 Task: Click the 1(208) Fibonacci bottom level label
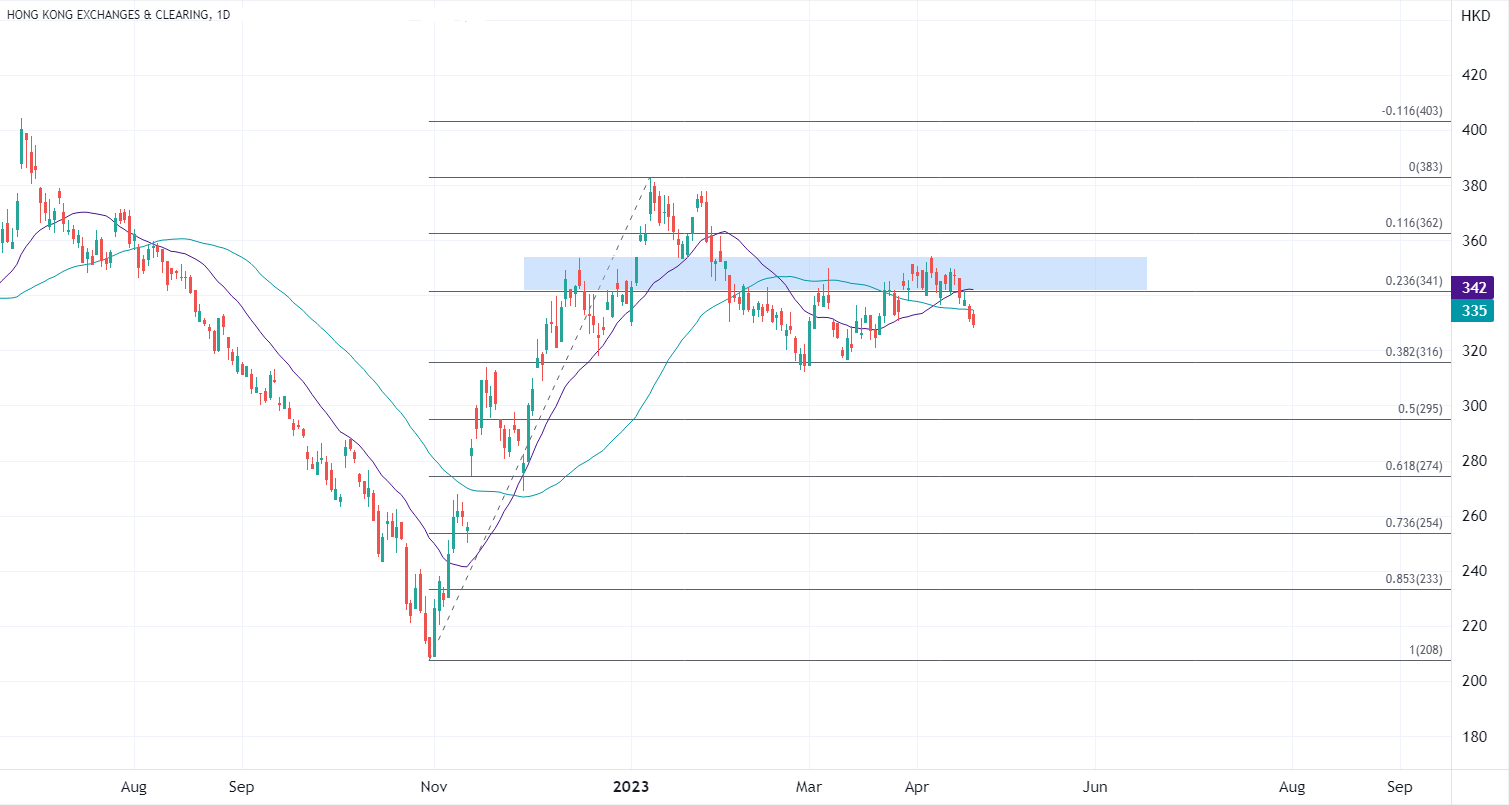coord(1425,651)
